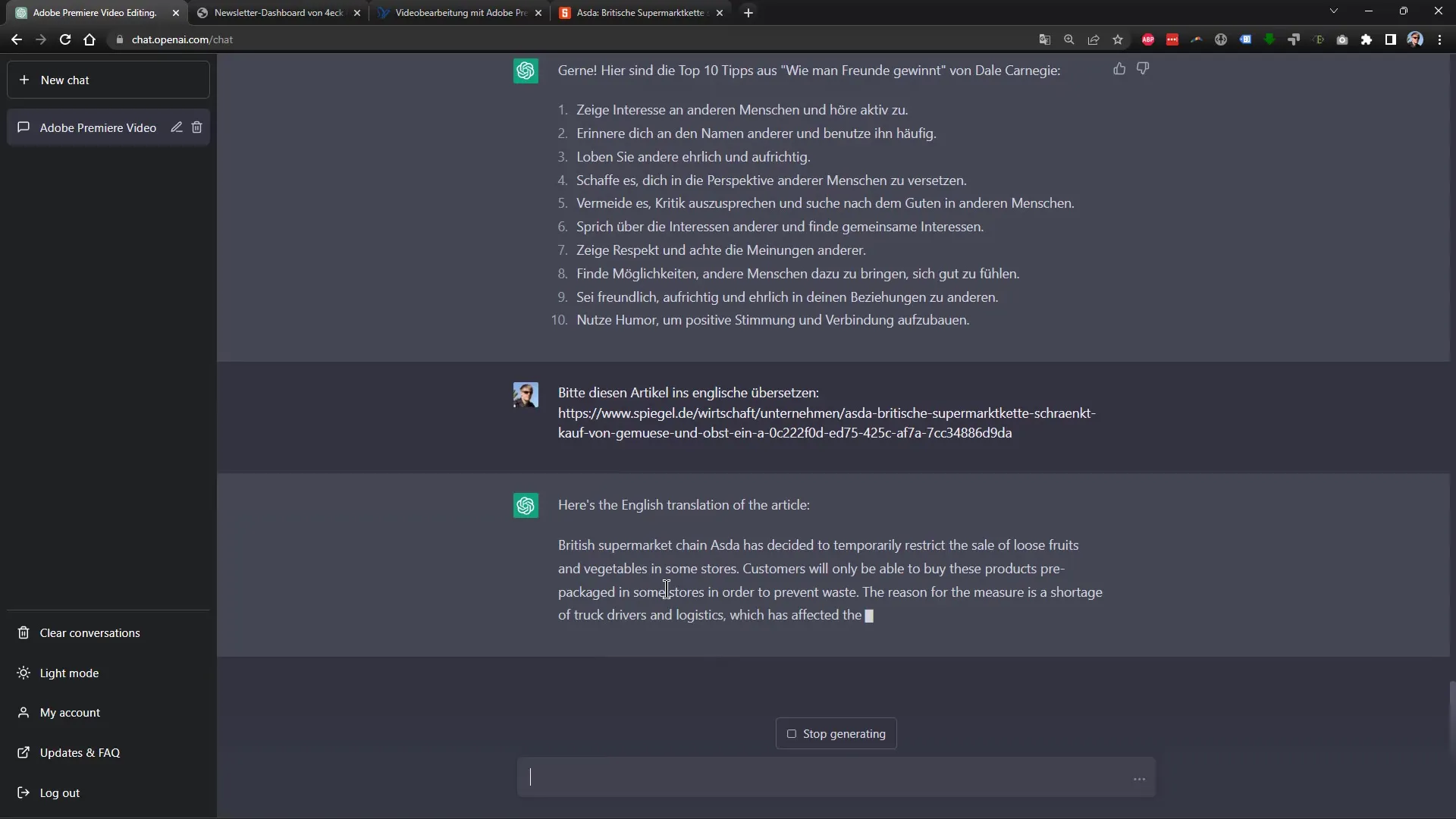Click the user avatar icon on user message
Screen dimensions: 1456x819
tap(524, 395)
